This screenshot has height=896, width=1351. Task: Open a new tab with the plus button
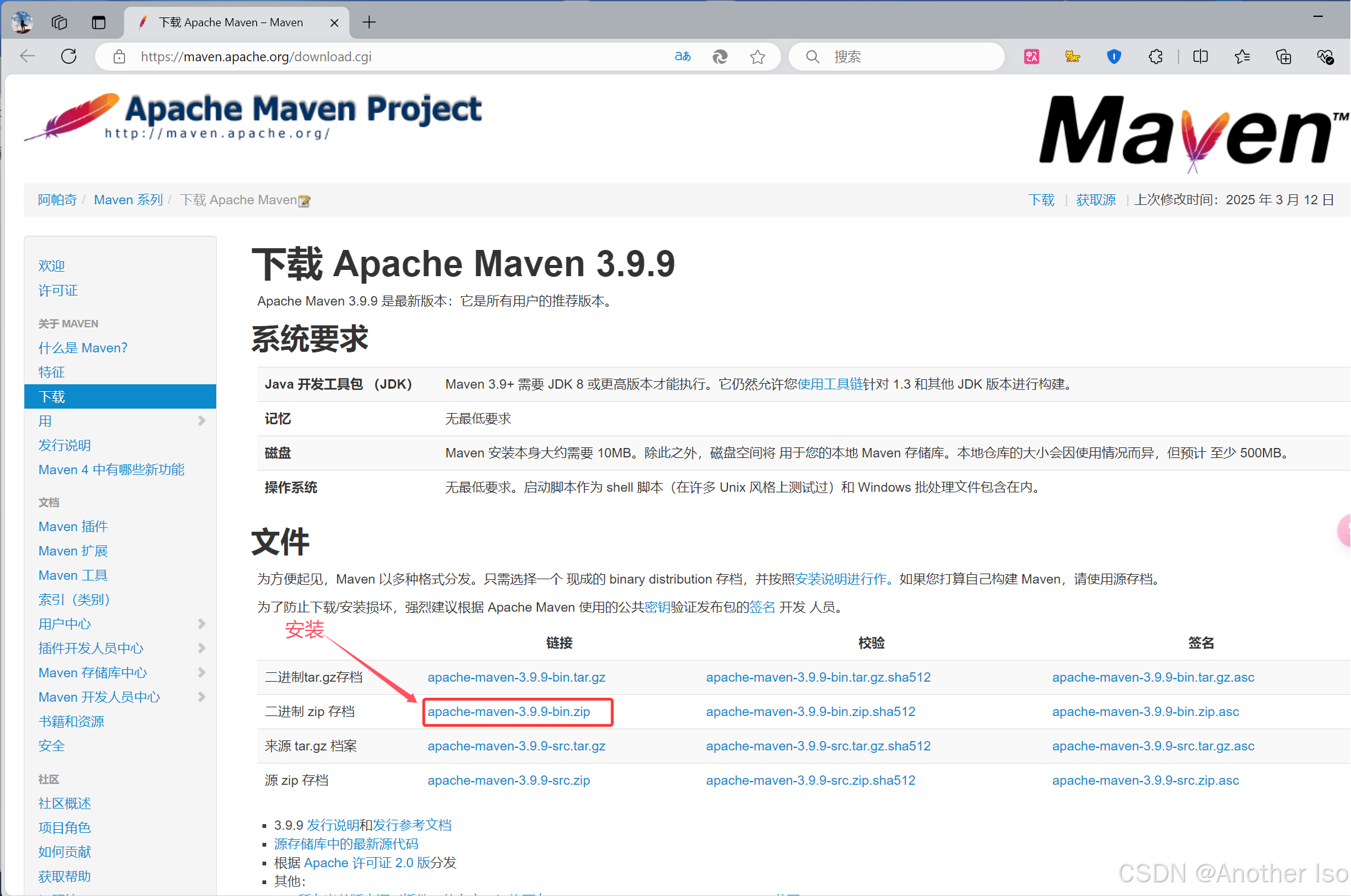click(369, 22)
